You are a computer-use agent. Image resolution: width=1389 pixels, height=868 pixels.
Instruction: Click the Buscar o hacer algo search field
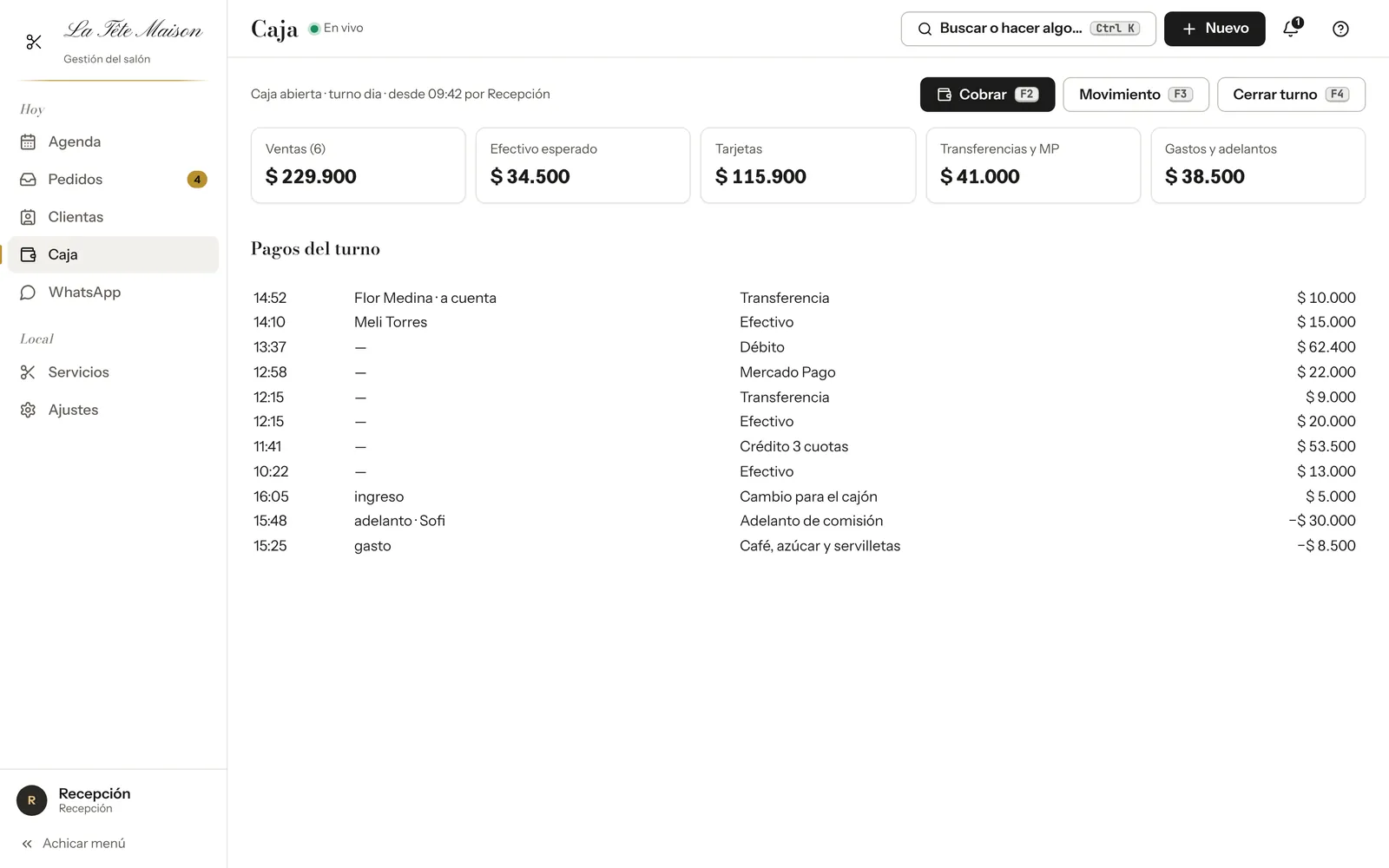point(1028,29)
